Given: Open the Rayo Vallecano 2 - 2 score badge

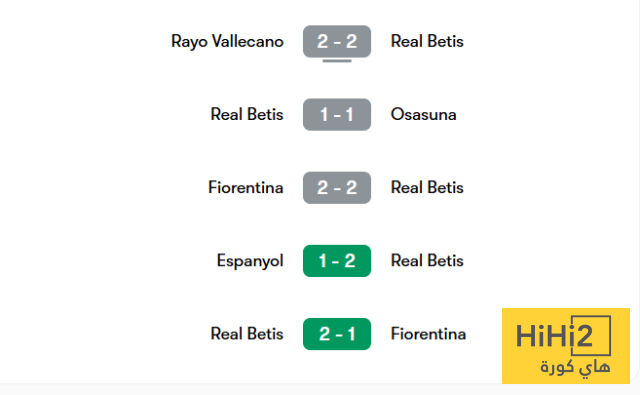Looking at the screenshot, I should pos(337,41).
